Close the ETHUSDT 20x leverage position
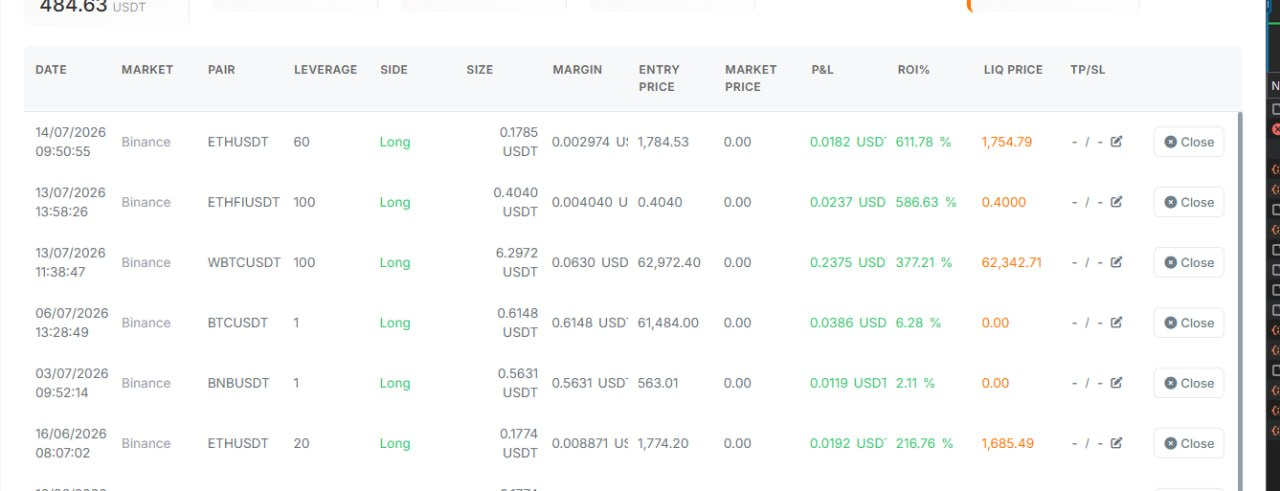The width and height of the screenshot is (1280, 491). pyautogui.click(x=1188, y=443)
